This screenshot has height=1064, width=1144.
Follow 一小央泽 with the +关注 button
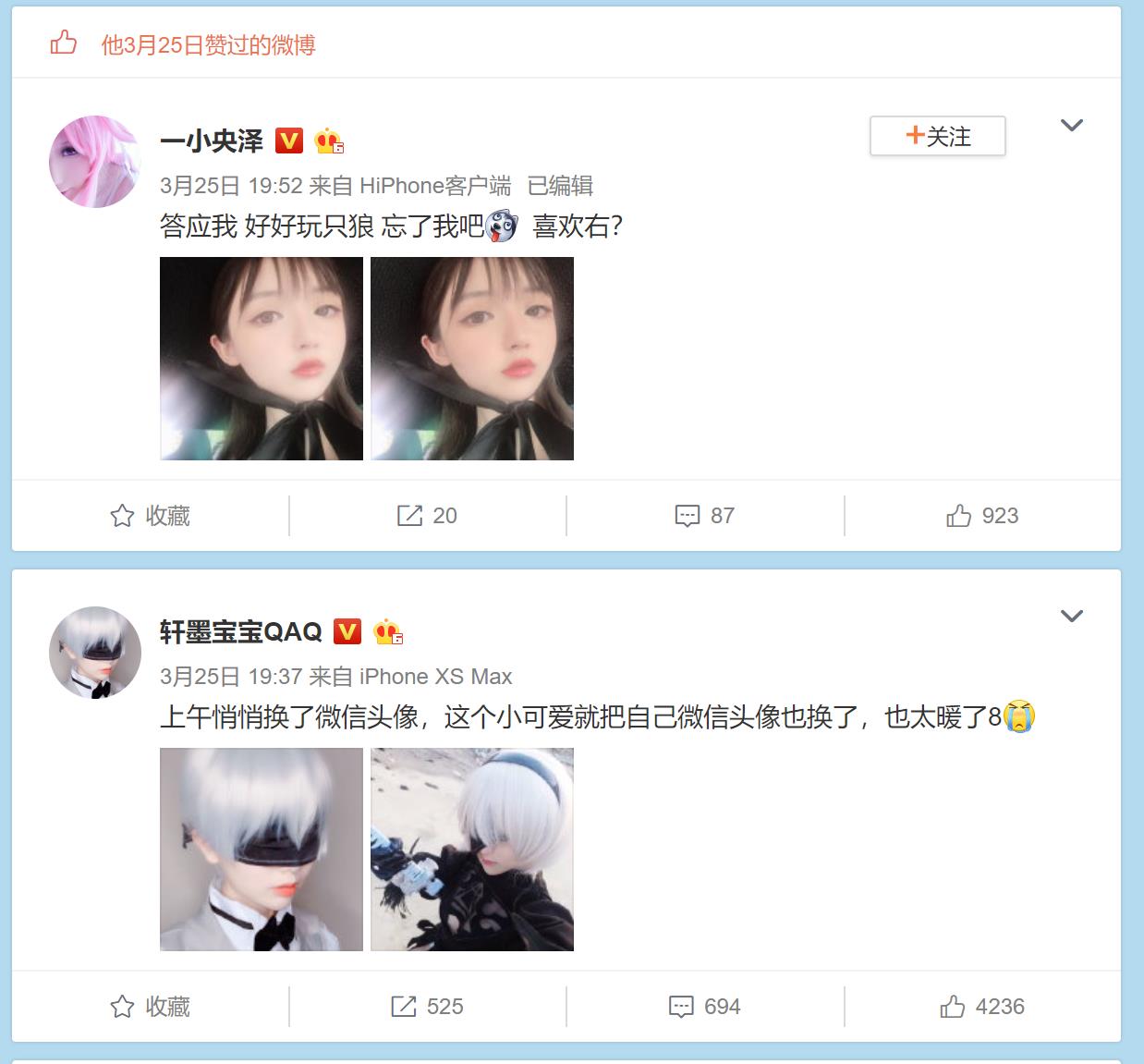[x=938, y=136]
